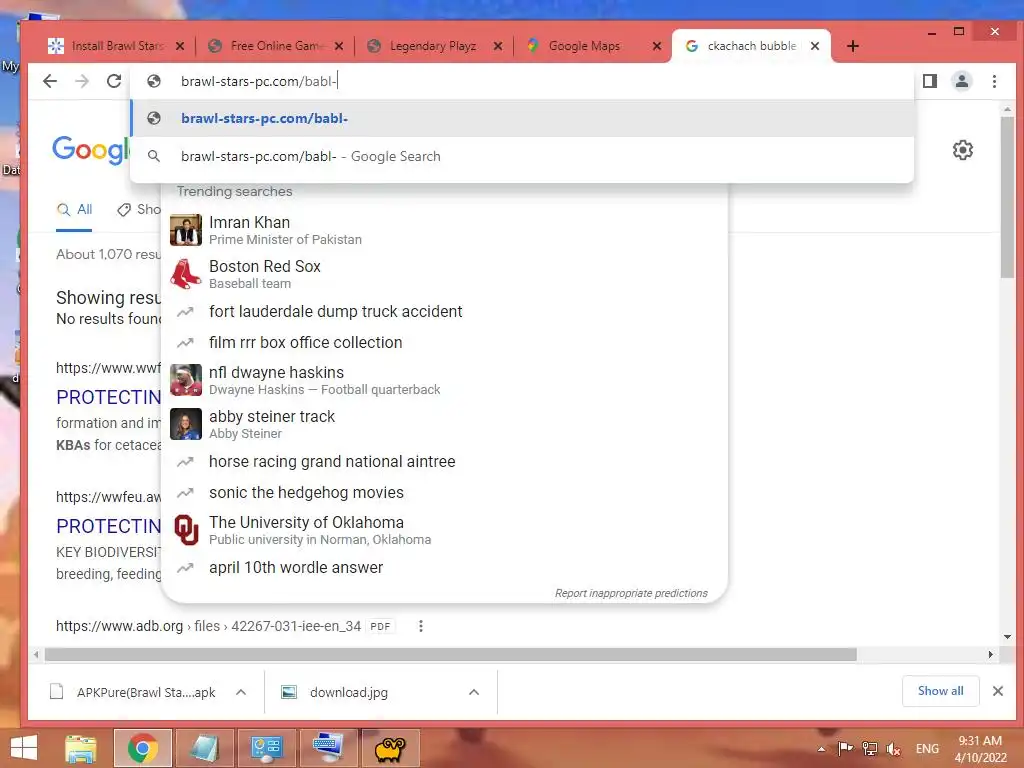Expand download.jpg options chevron
This screenshot has height=768, width=1024.
click(474, 692)
